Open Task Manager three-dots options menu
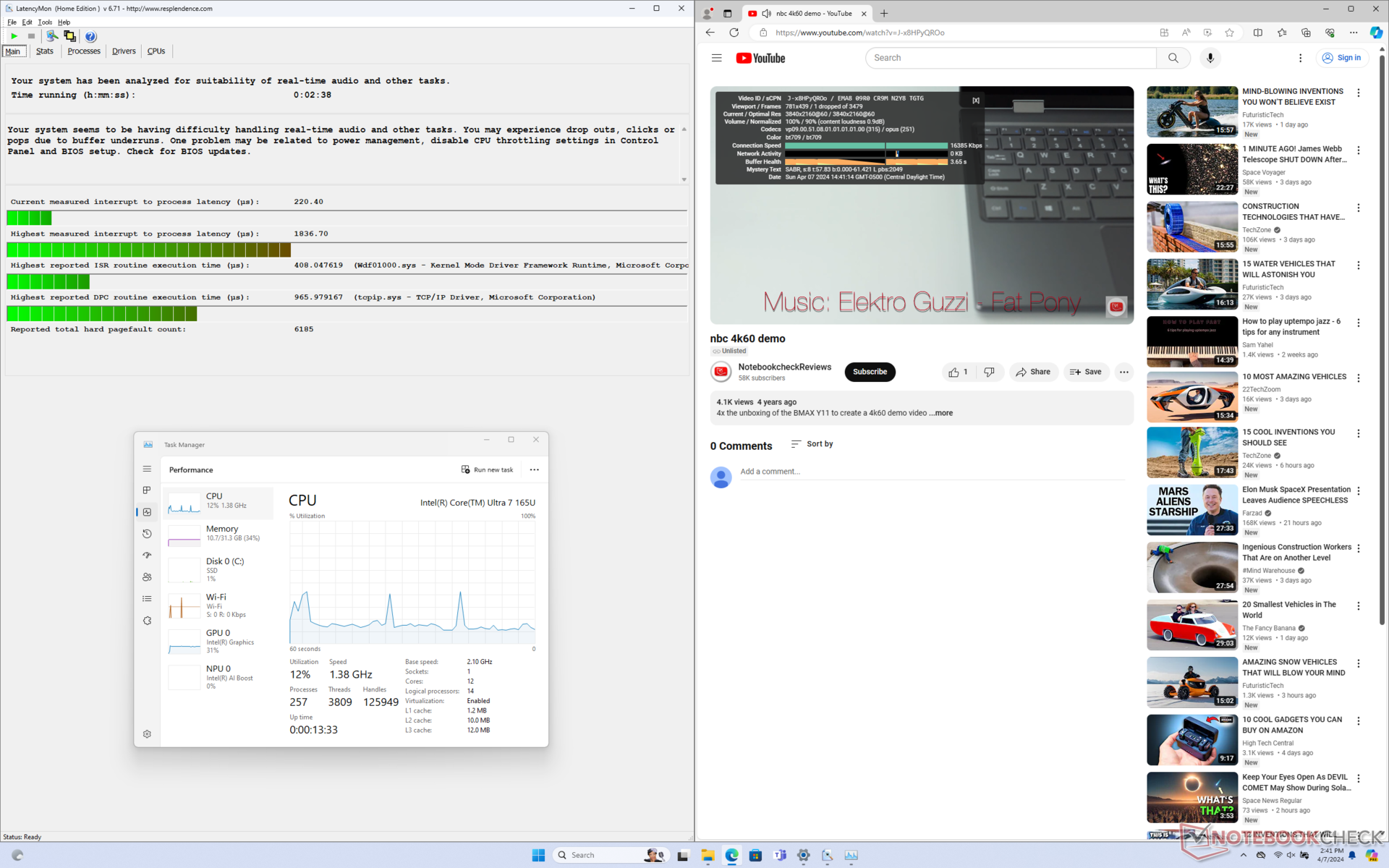Screen dimensions: 1389x868 click(534, 469)
